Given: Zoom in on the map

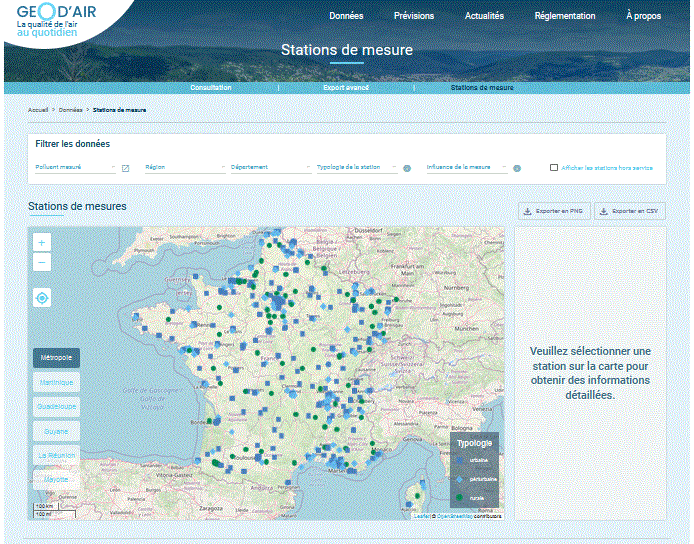Looking at the screenshot, I should pyautogui.click(x=41, y=243).
